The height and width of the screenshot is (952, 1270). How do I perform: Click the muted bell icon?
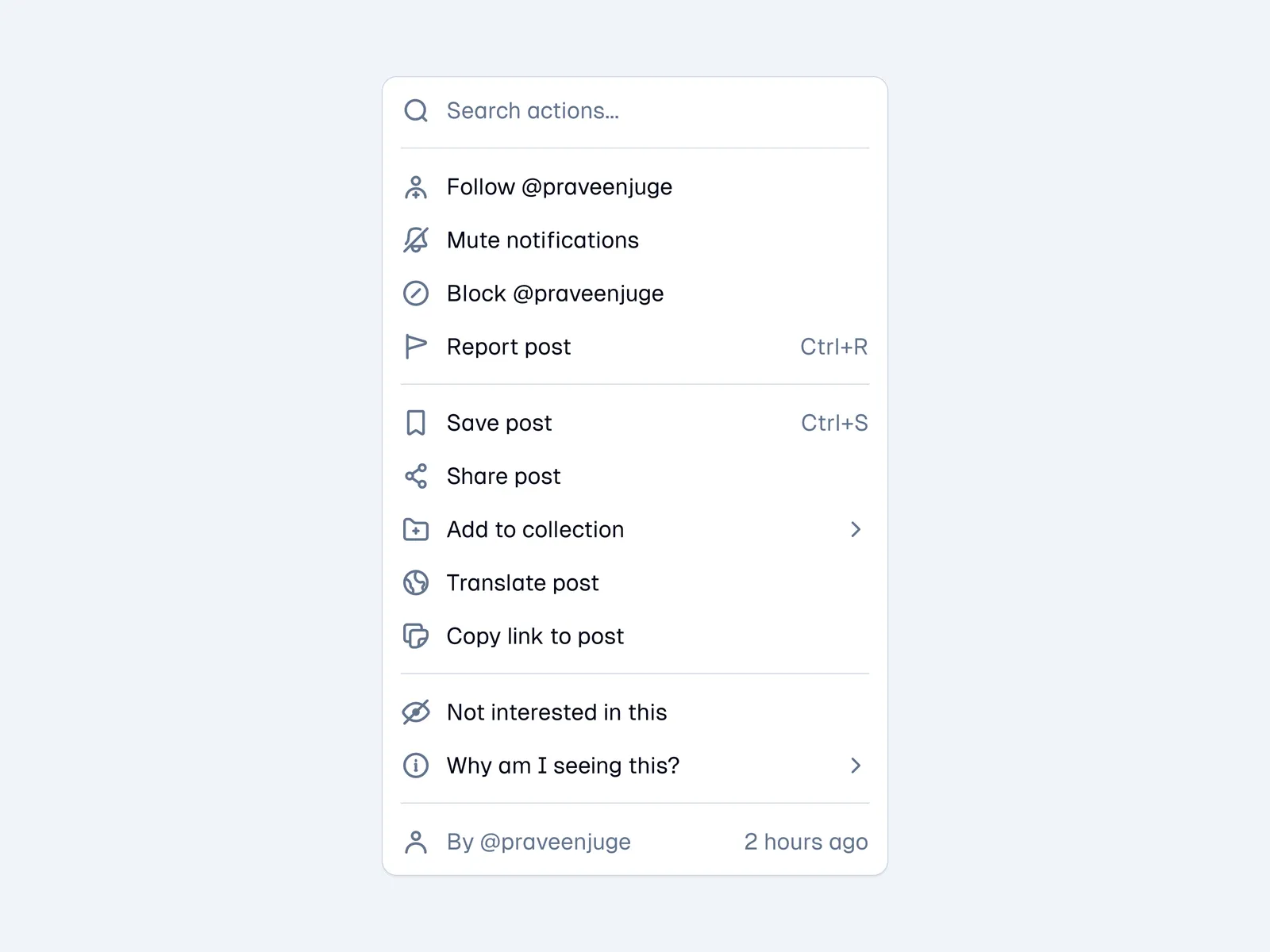point(416,240)
